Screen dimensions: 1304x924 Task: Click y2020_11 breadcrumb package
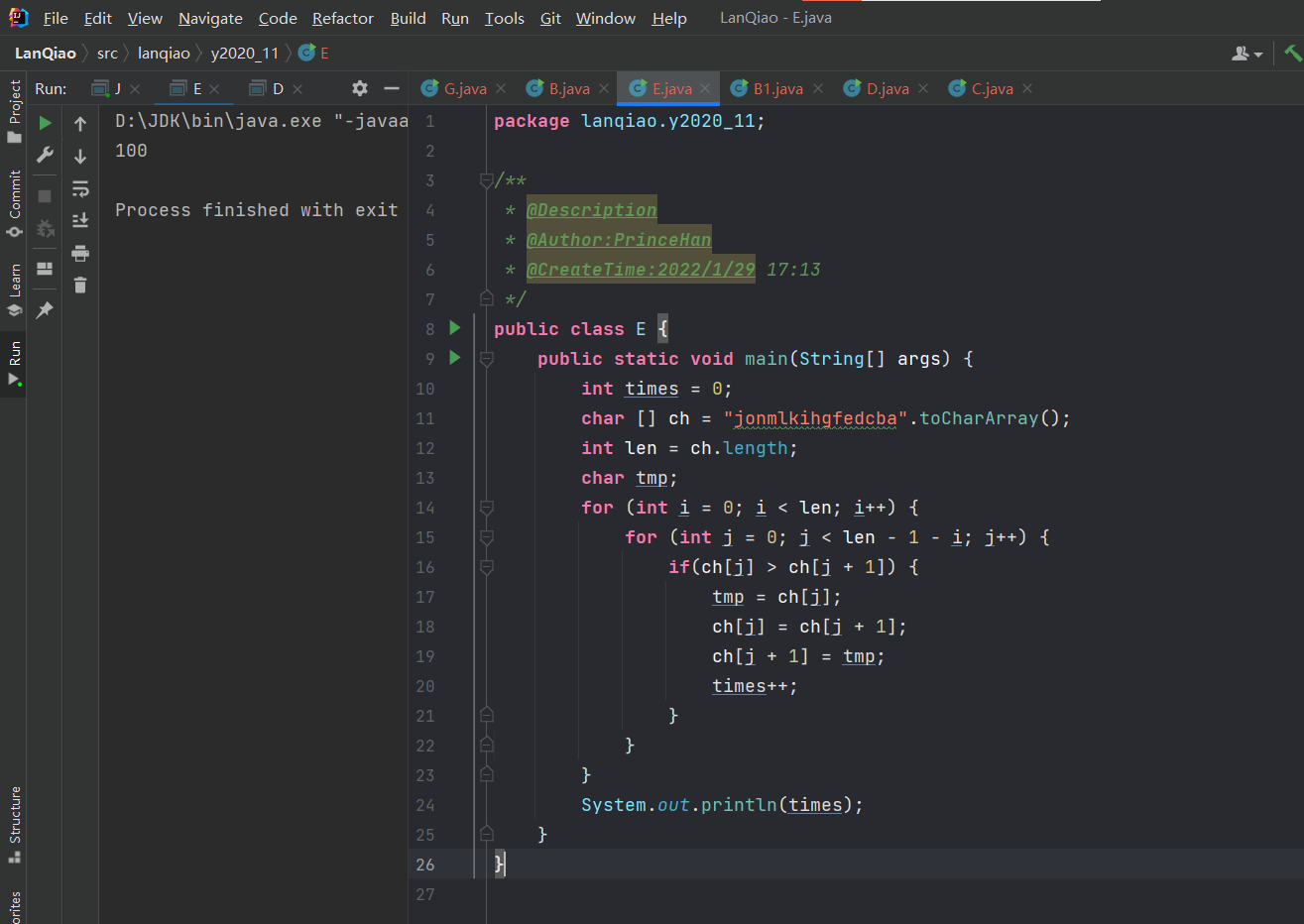tap(245, 54)
